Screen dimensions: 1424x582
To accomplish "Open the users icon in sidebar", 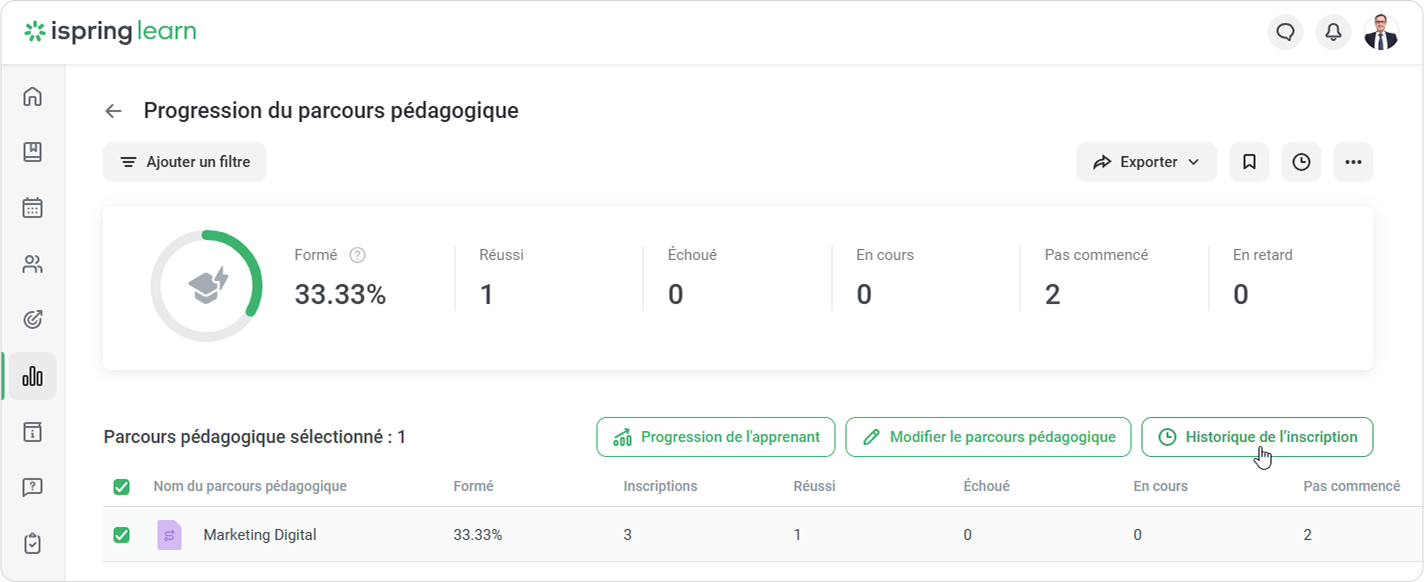I will click(33, 265).
